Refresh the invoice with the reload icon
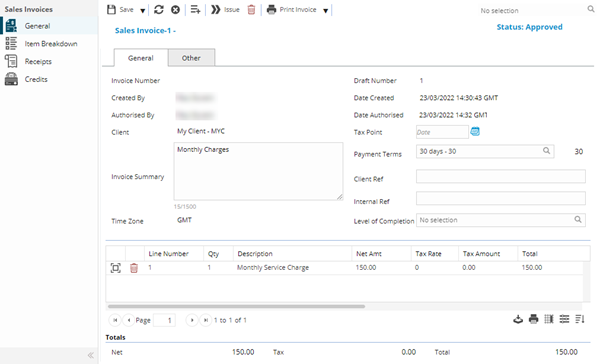Screen dimensions: 600x364 tap(159, 10)
